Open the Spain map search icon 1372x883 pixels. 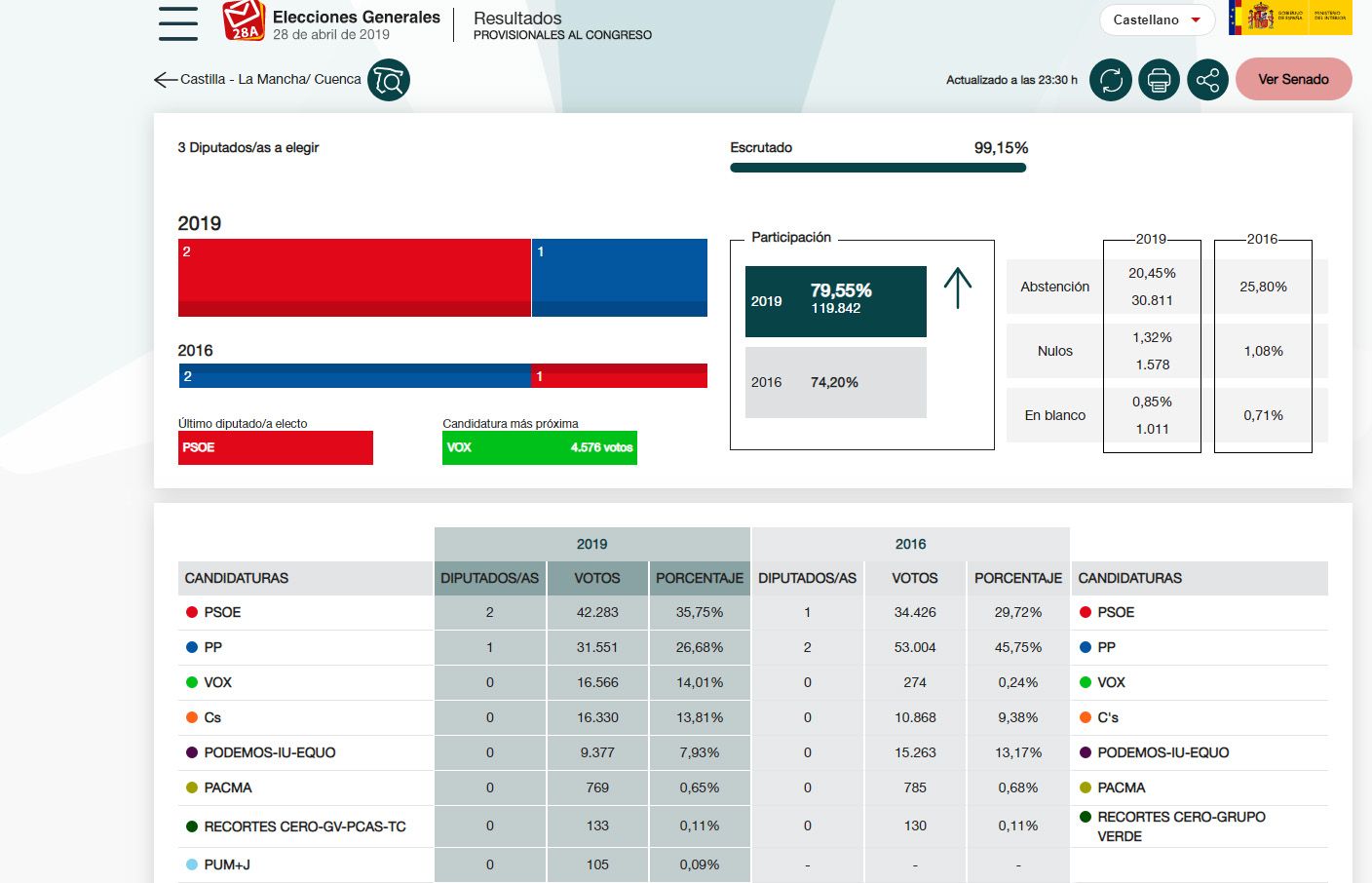tap(387, 80)
